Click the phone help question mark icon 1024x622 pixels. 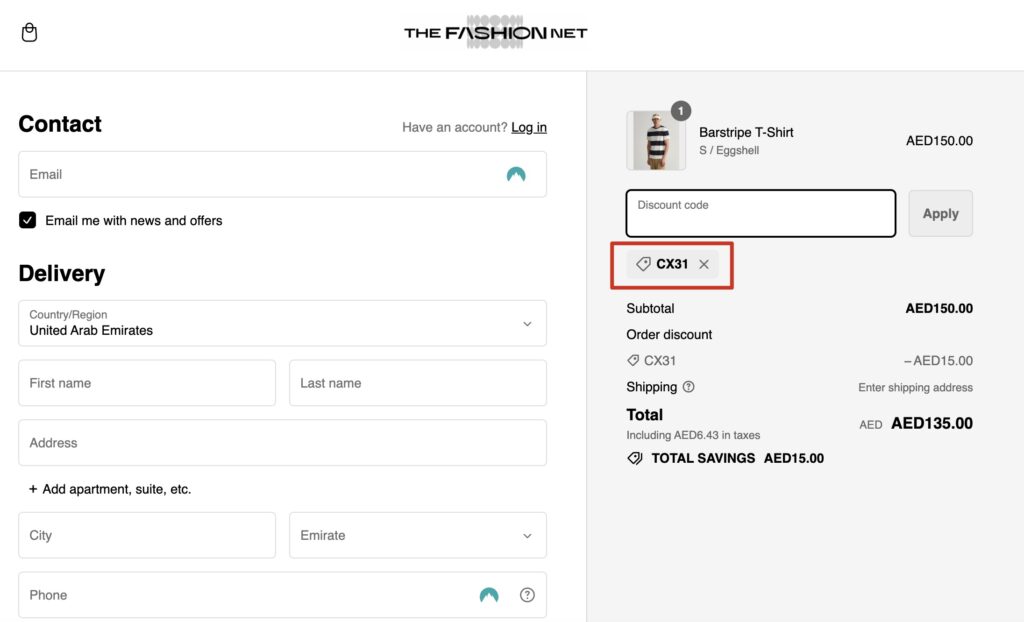527,595
